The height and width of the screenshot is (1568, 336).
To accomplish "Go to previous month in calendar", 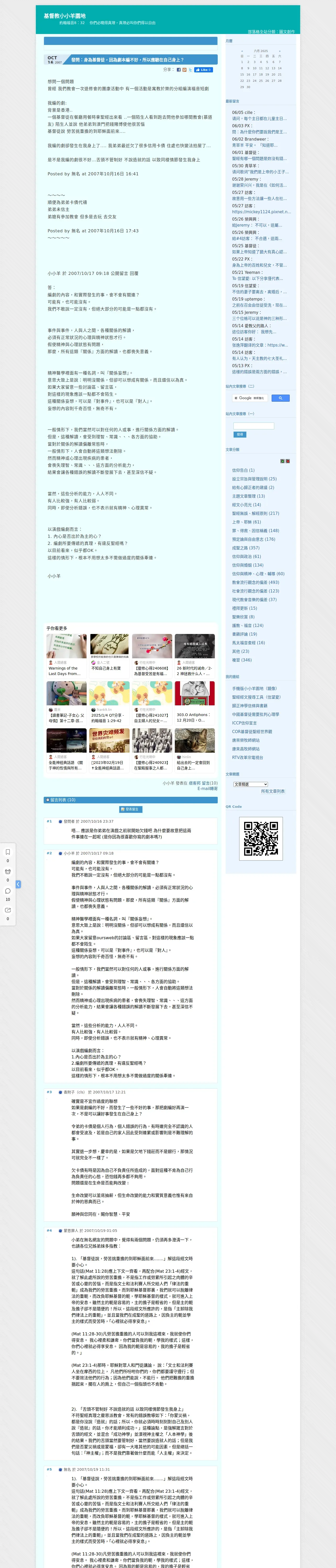I will pyautogui.click(x=242, y=51).
